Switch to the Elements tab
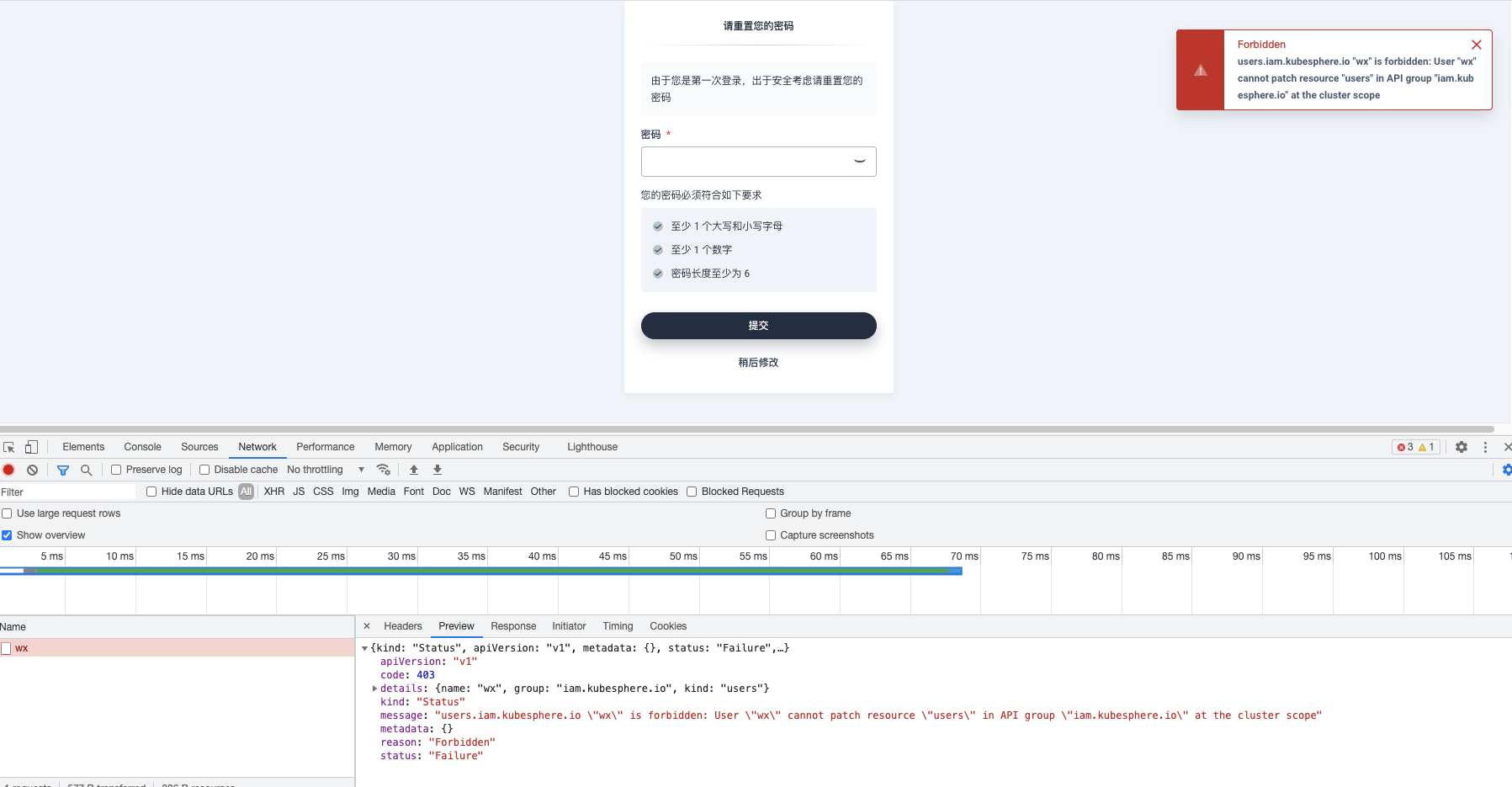Screen dimensions: 1512x787 (x=83, y=447)
